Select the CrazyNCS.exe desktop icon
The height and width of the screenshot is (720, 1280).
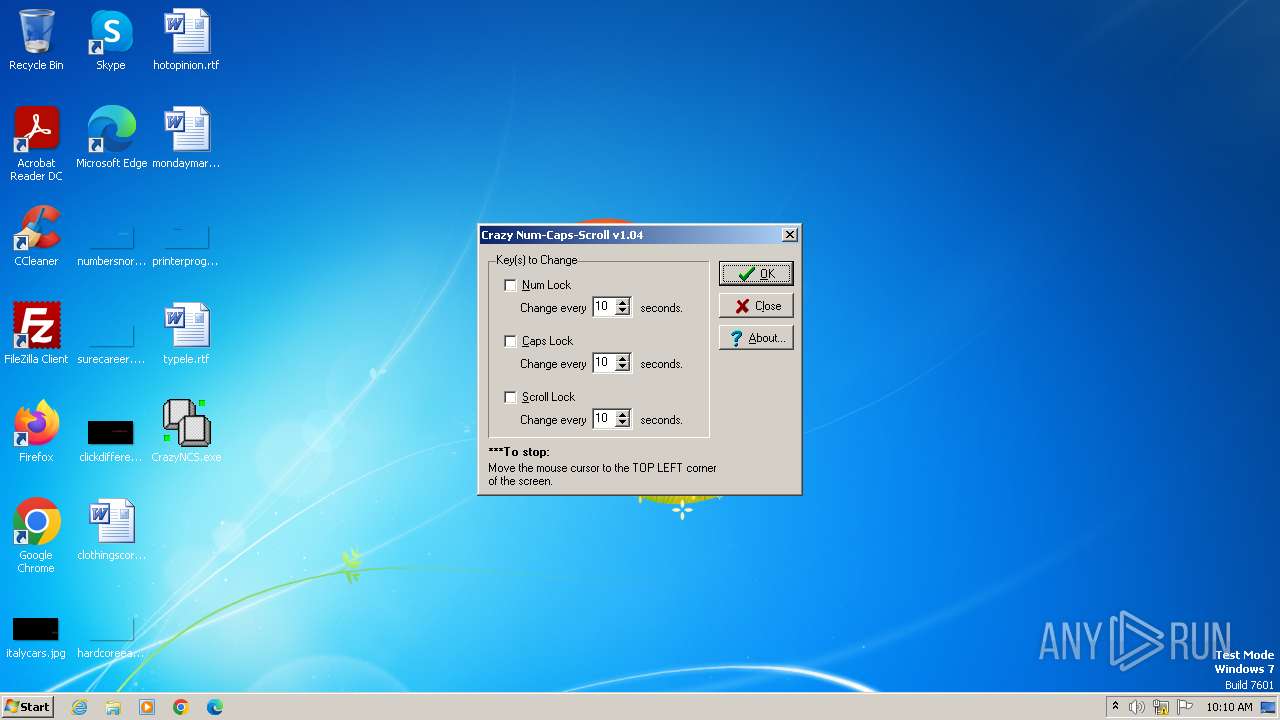tap(186, 432)
